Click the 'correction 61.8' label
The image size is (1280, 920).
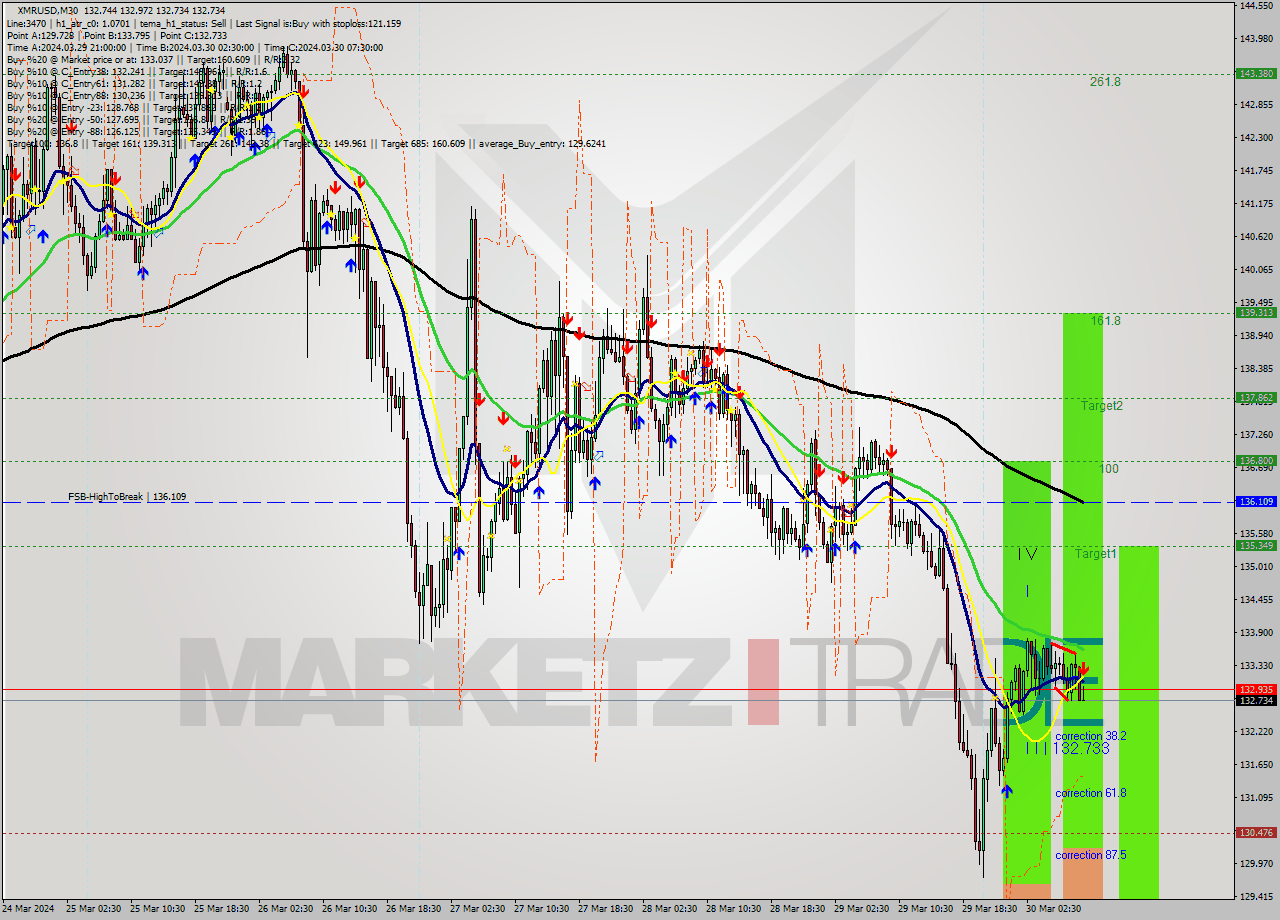click(1091, 793)
